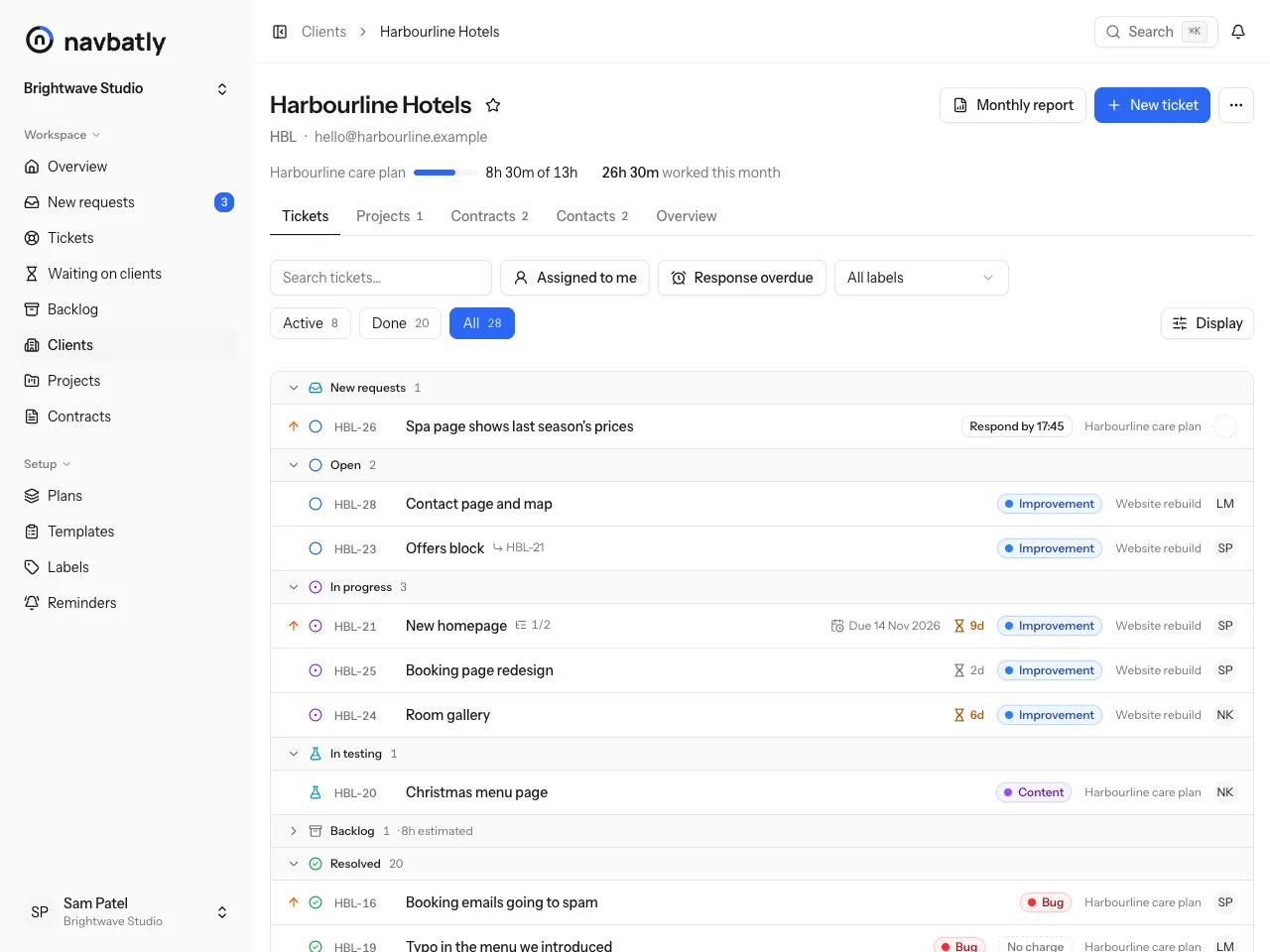
Task: Toggle the Assigned to me filter
Action: click(x=575, y=278)
